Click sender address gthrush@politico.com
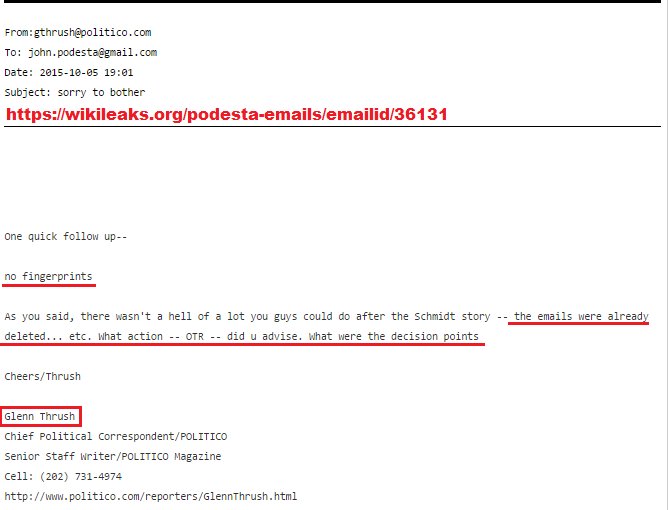670x510 pixels. tap(92, 32)
